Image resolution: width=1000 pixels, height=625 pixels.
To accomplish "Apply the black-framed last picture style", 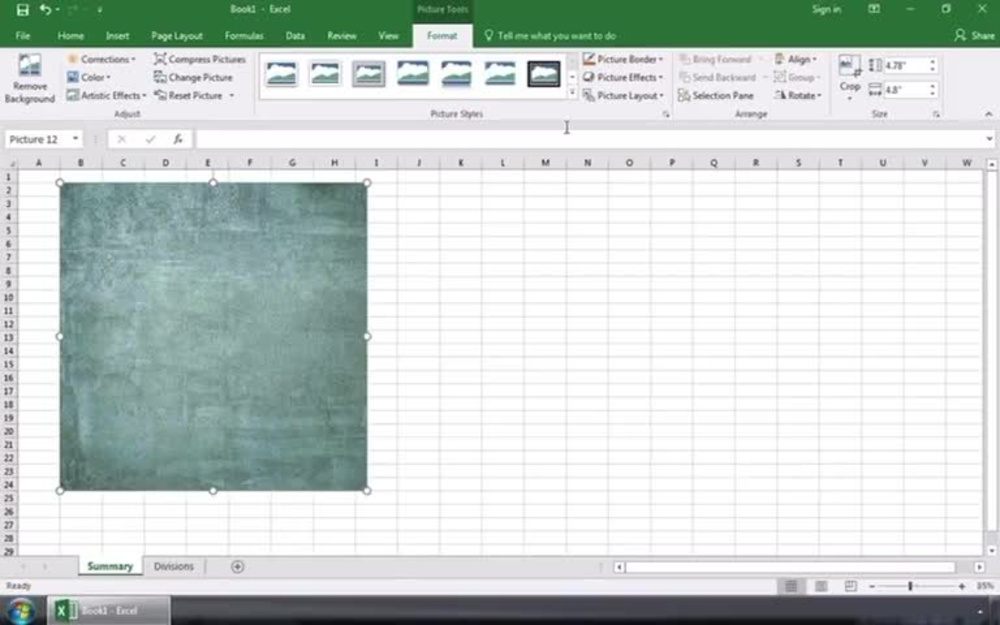I will pyautogui.click(x=543, y=74).
